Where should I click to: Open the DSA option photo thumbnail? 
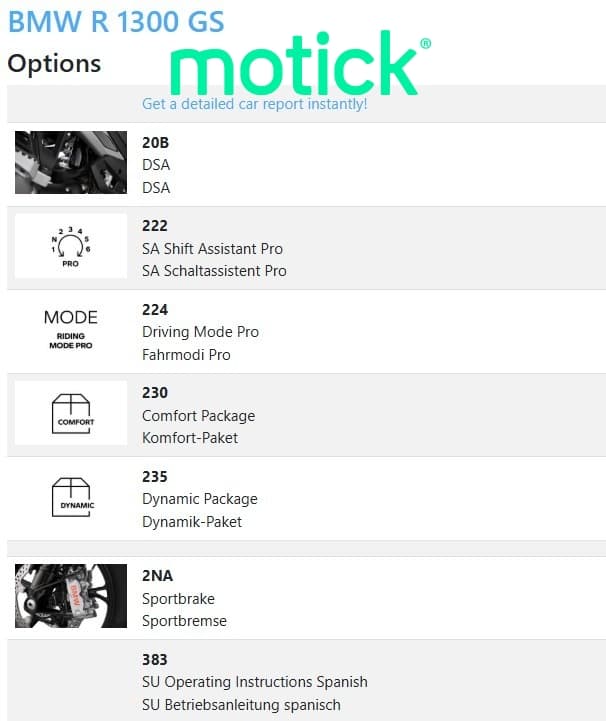[71, 162]
